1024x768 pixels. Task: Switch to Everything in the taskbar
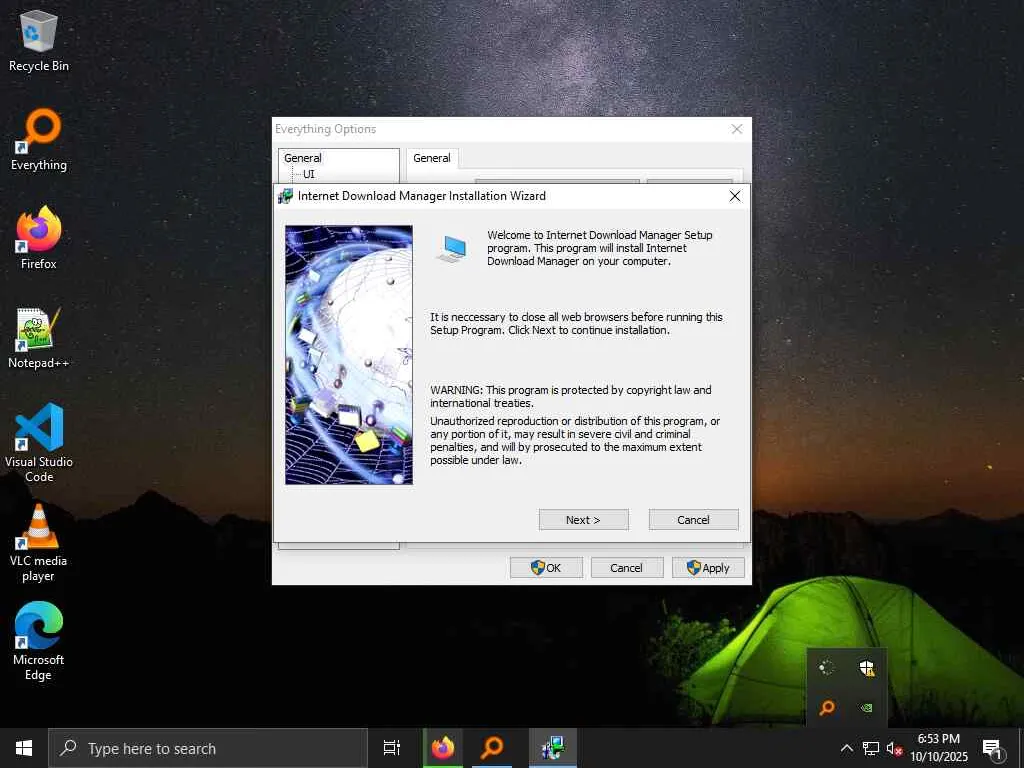click(x=492, y=748)
